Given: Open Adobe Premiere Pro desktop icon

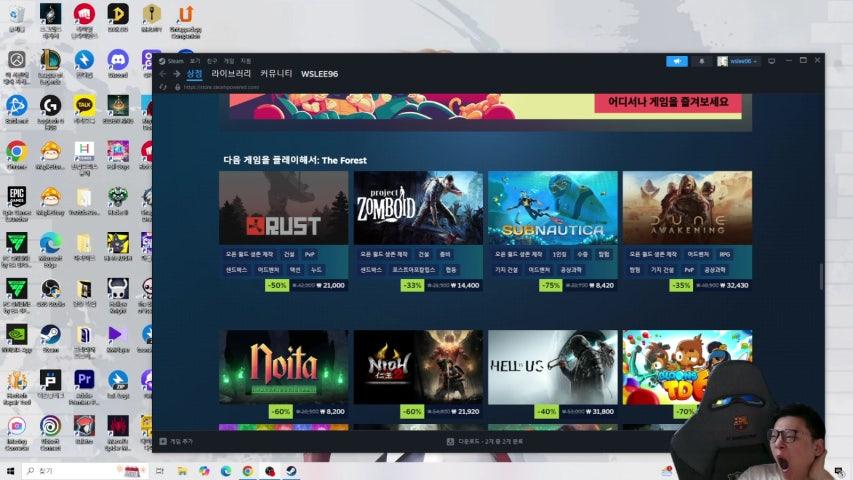Looking at the screenshot, I should tap(84, 387).
